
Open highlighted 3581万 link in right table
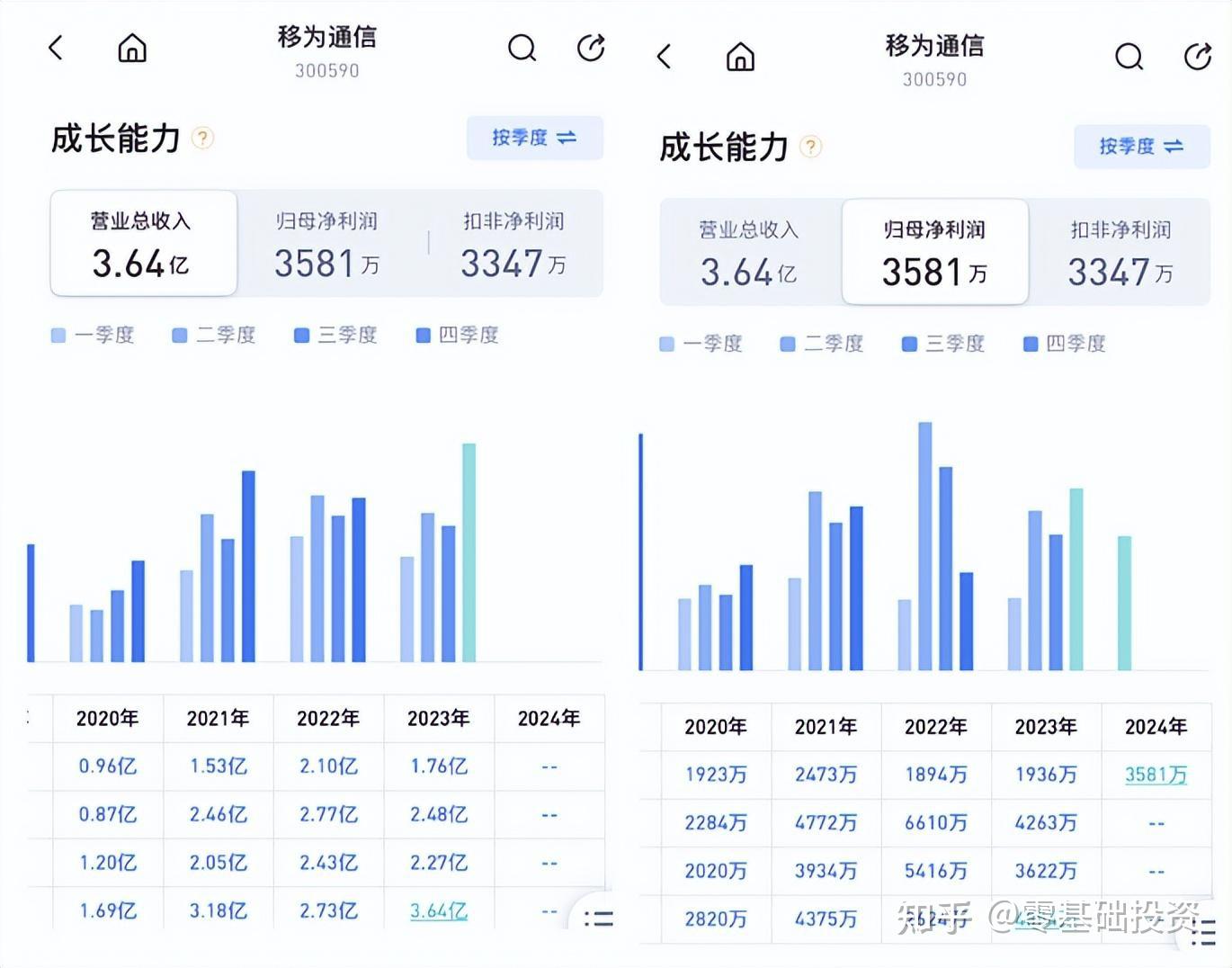(x=1156, y=775)
